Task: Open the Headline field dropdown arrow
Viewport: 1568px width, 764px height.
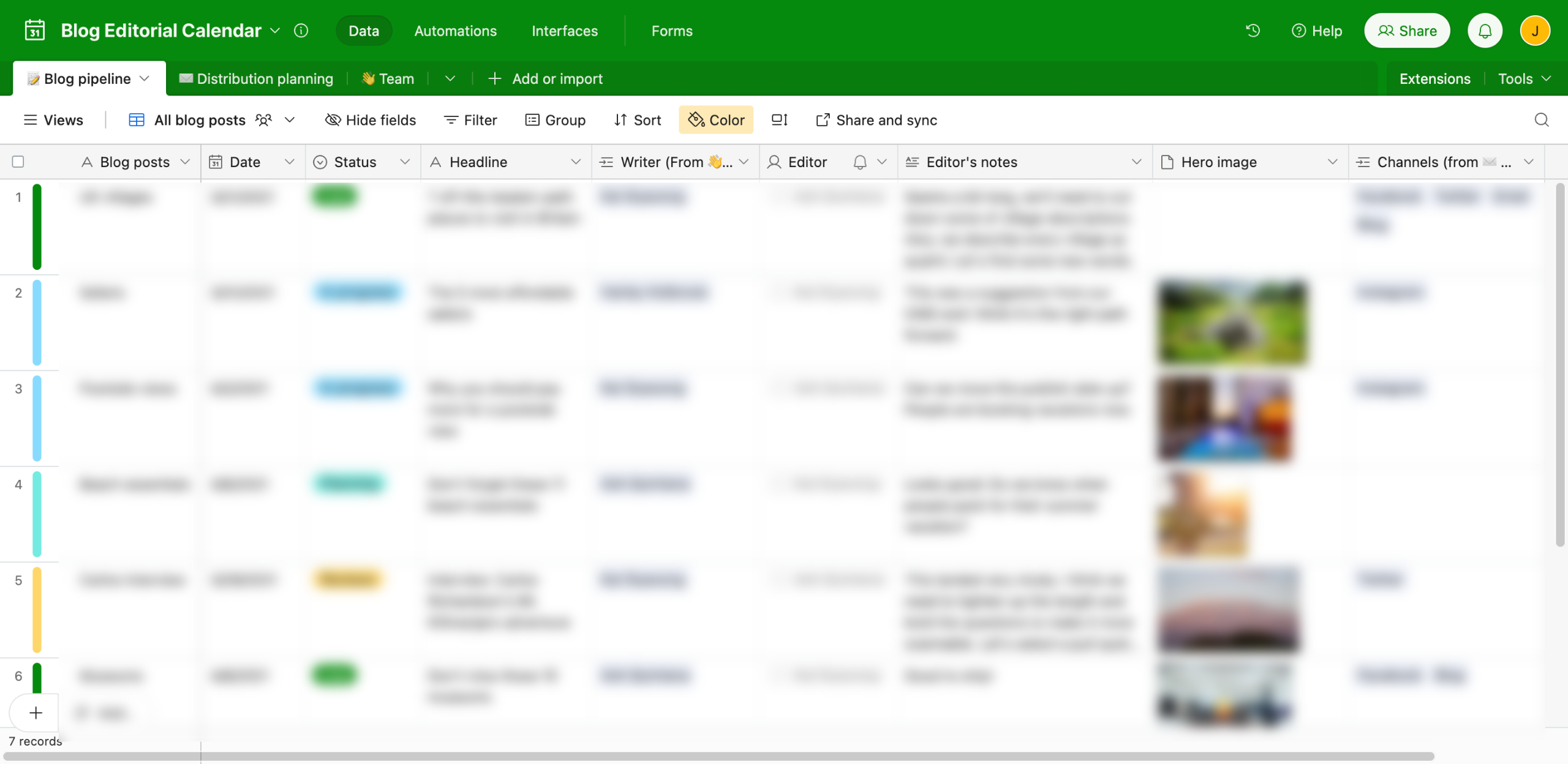Action: point(575,162)
